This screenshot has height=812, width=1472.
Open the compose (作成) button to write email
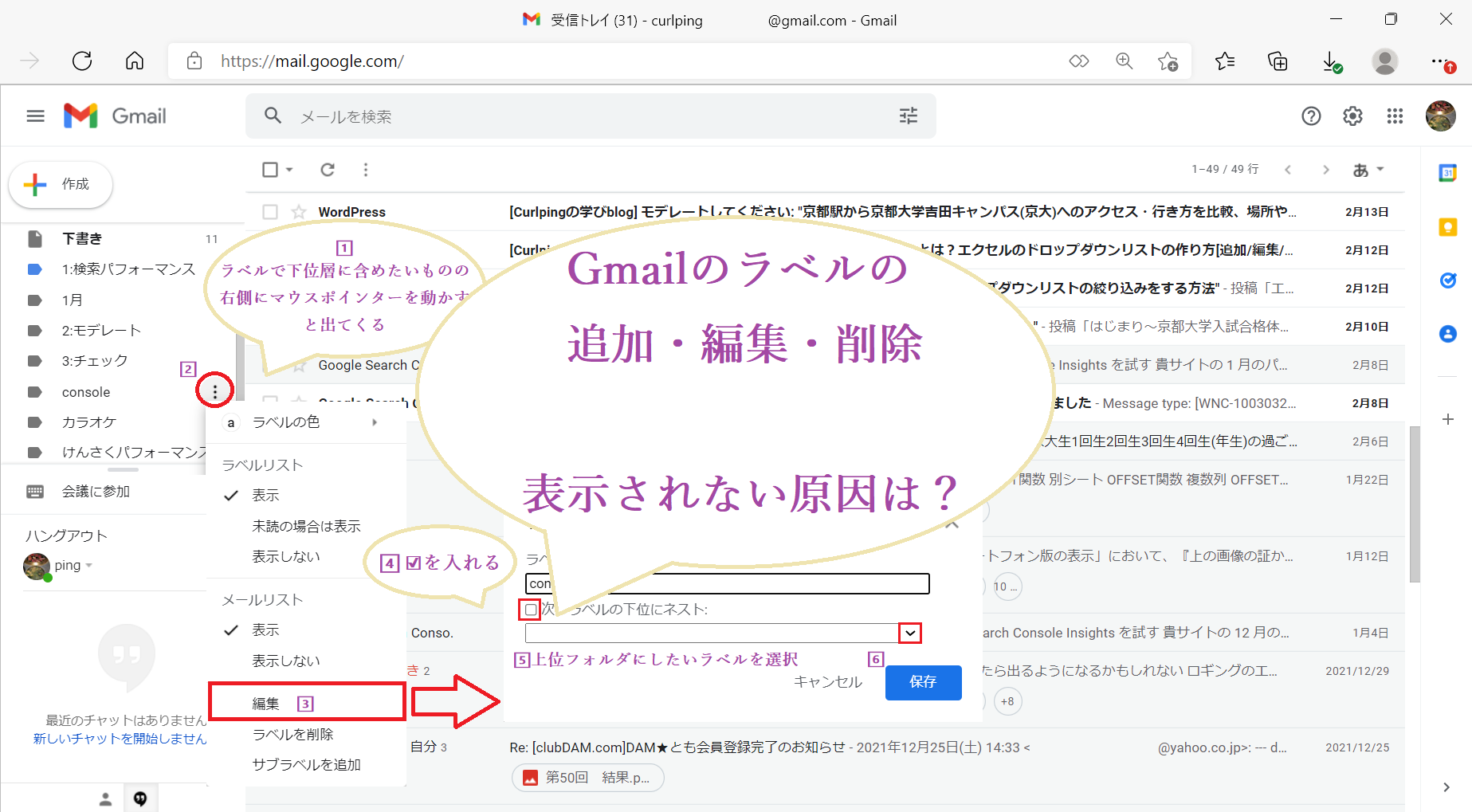[61, 184]
